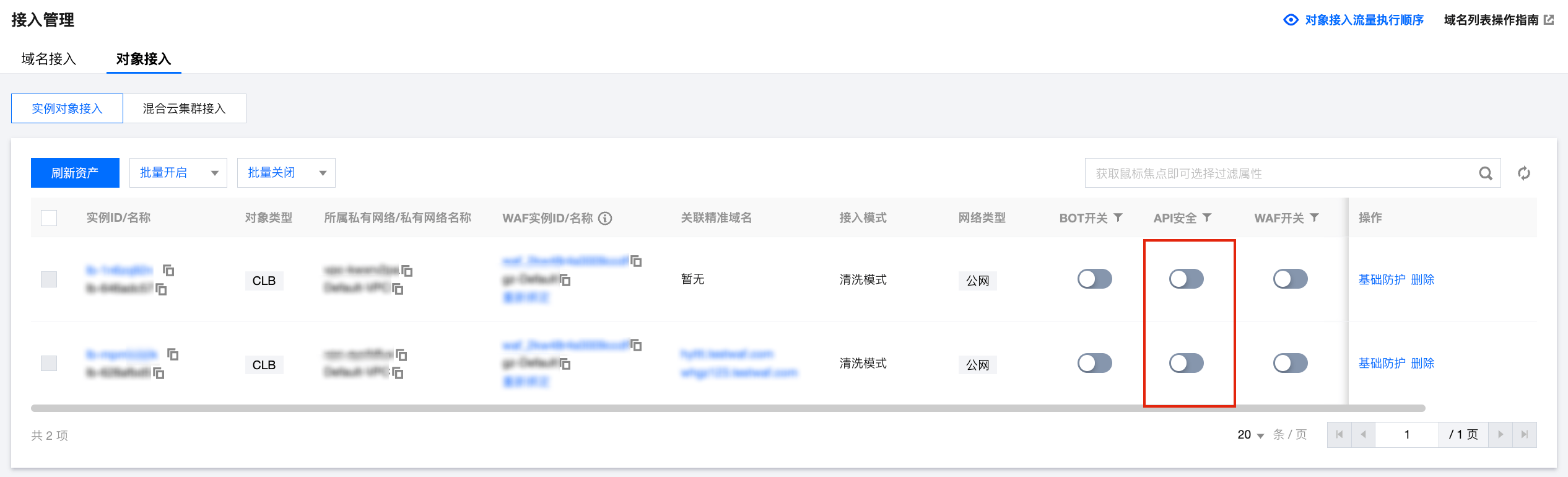Toggle the API安全 switch in the first row
The width and height of the screenshot is (1568, 477).
coord(1187,279)
